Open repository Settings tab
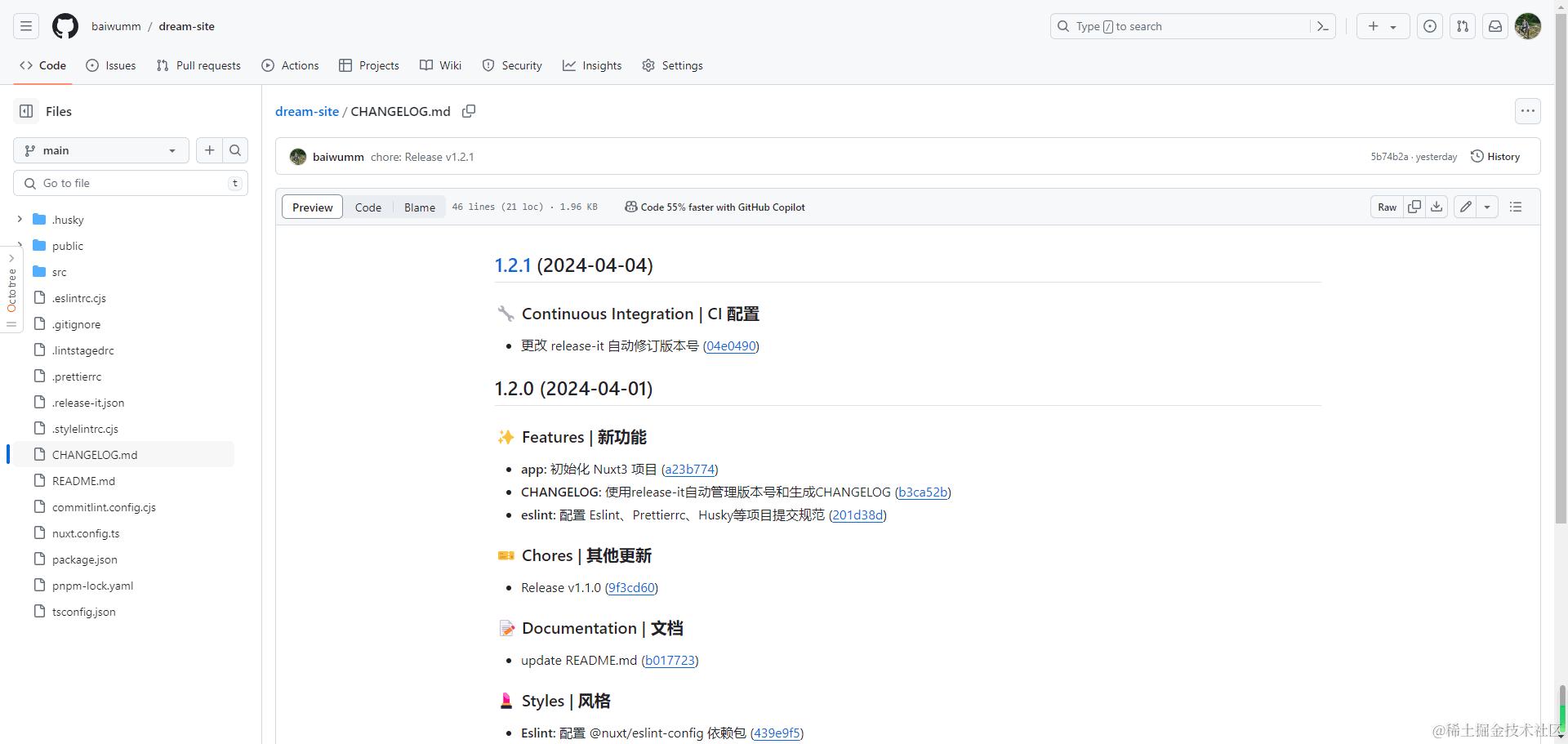Image resolution: width=1568 pixels, height=744 pixels. click(672, 65)
